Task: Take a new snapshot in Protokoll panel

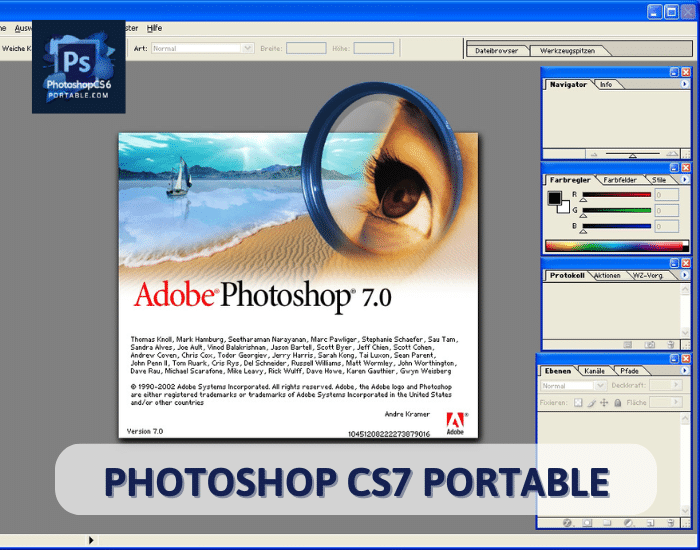Action: tap(650, 345)
